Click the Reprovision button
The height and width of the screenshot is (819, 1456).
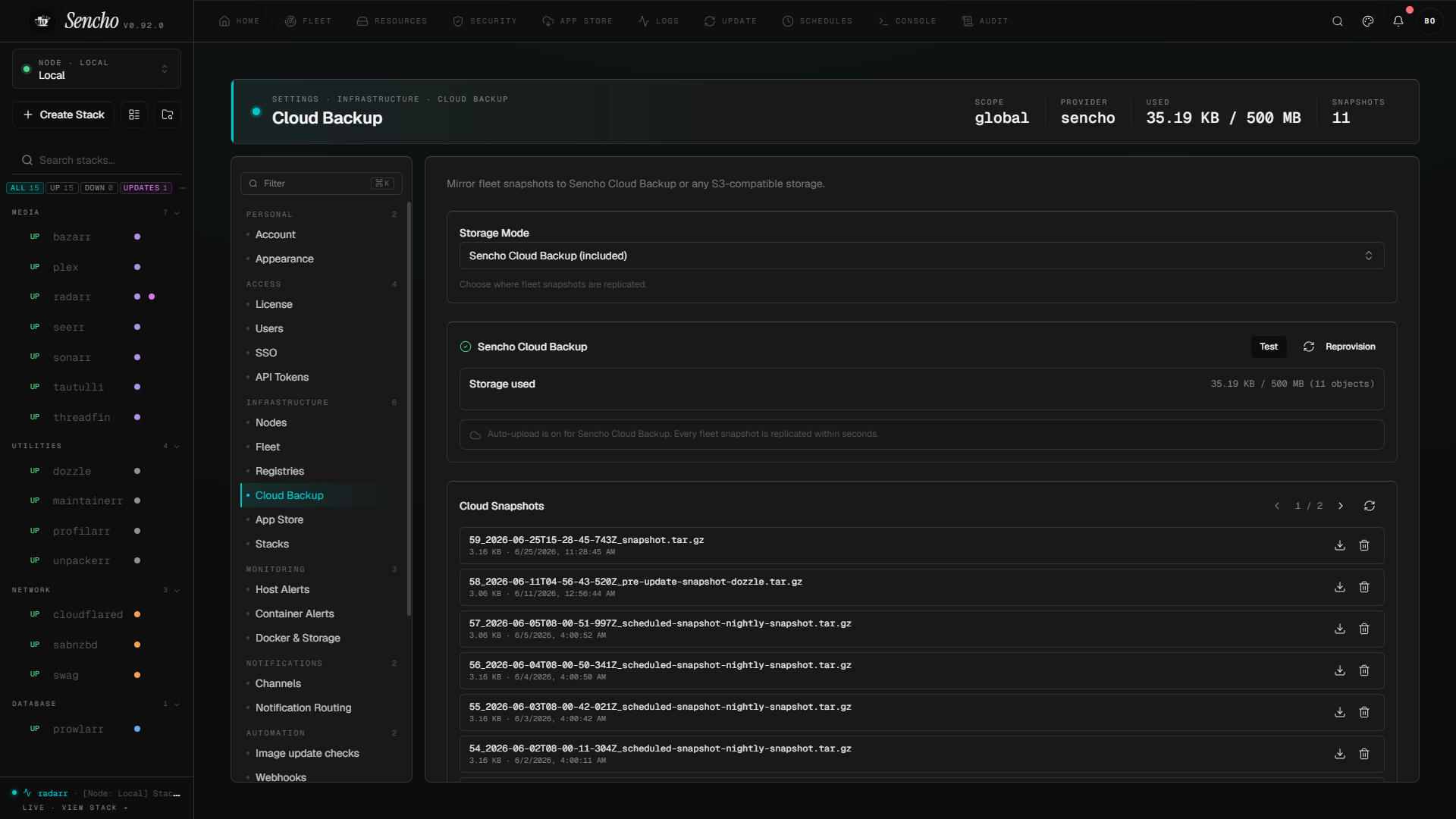1339,347
